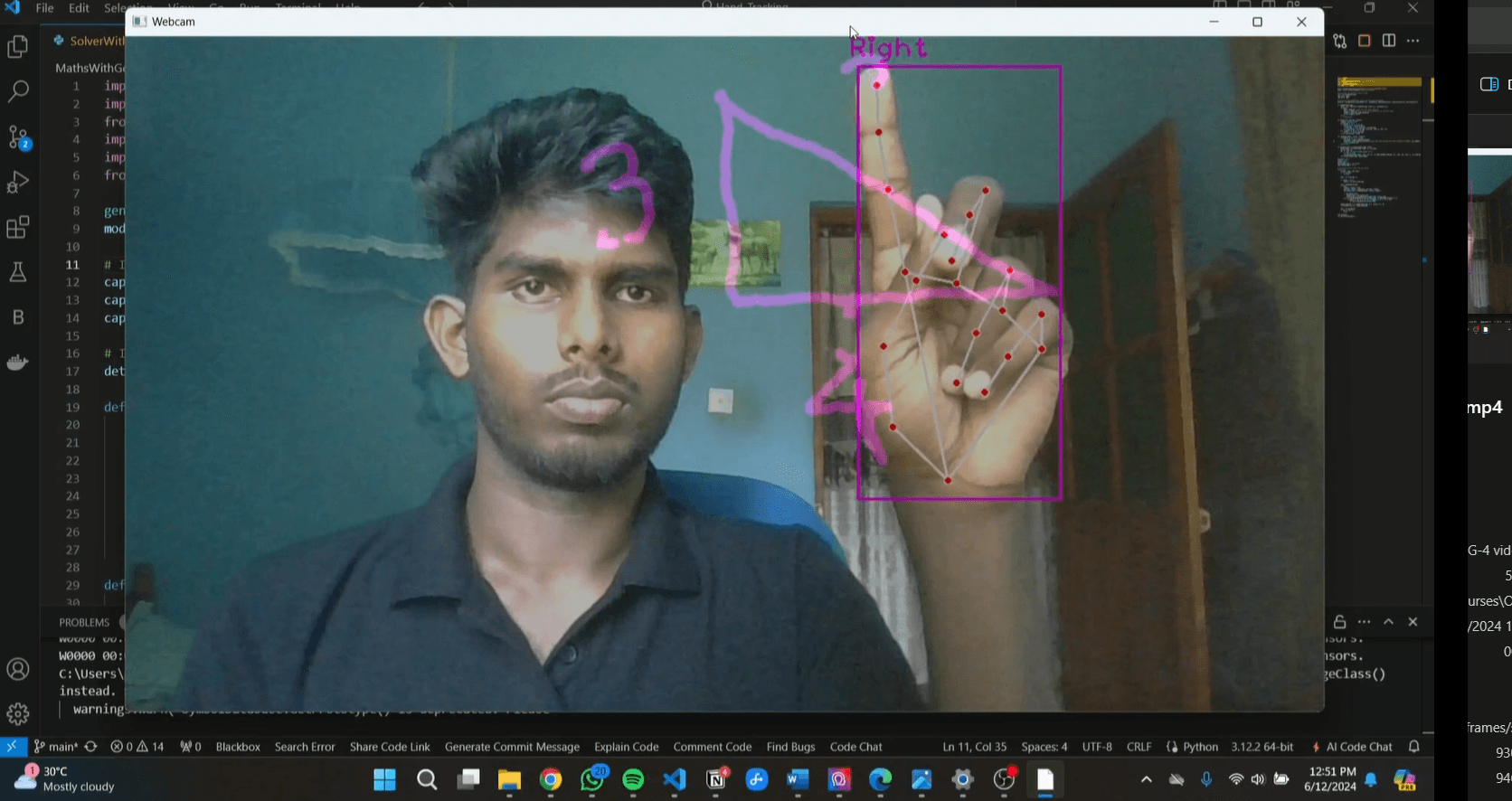Screen dimensions: 1512x801
Task: Toggle the sidebar icon in the right-side window
Action: pos(1488,84)
